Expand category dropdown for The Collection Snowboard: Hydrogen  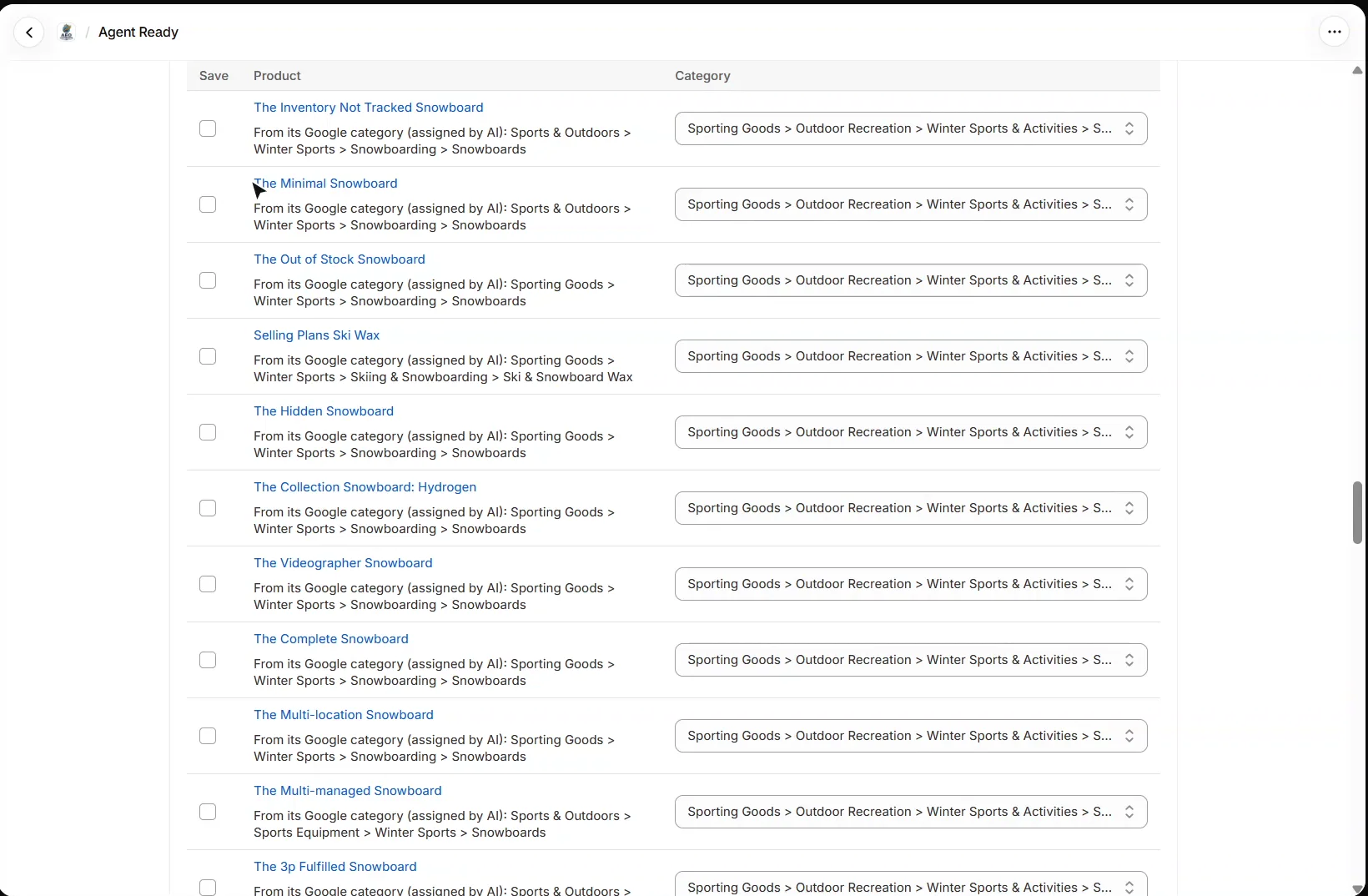click(x=911, y=508)
